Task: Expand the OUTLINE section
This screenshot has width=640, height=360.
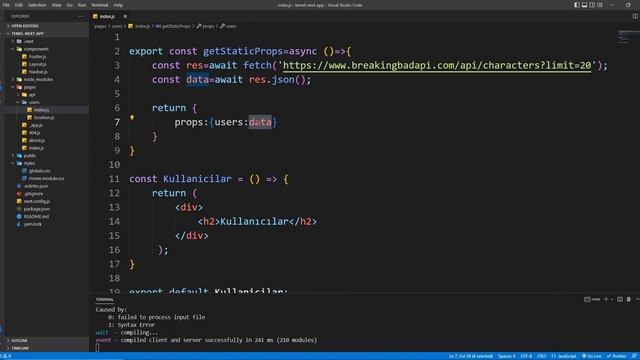Action: tap(47, 340)
